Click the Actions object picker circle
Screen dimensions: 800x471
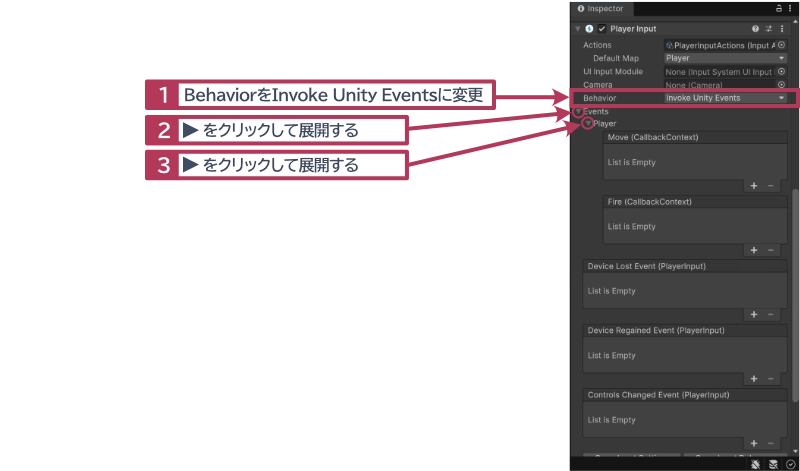tap(781, 45)
